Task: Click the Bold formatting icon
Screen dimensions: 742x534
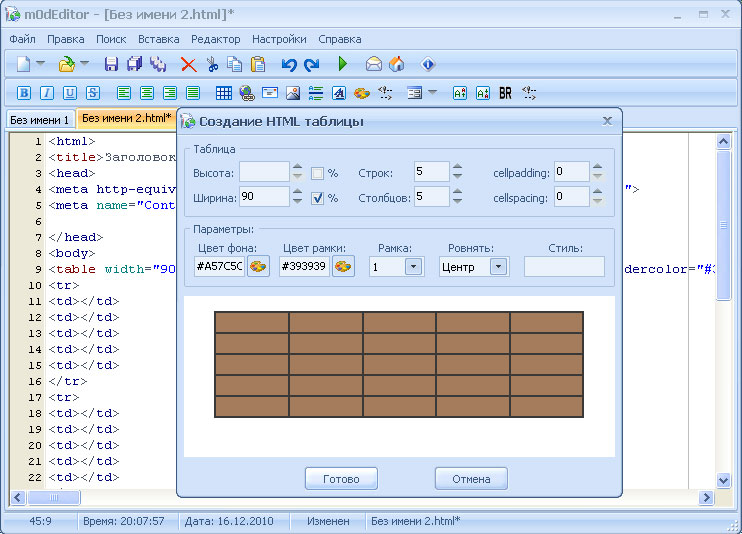Action: [x=24, y=93]
